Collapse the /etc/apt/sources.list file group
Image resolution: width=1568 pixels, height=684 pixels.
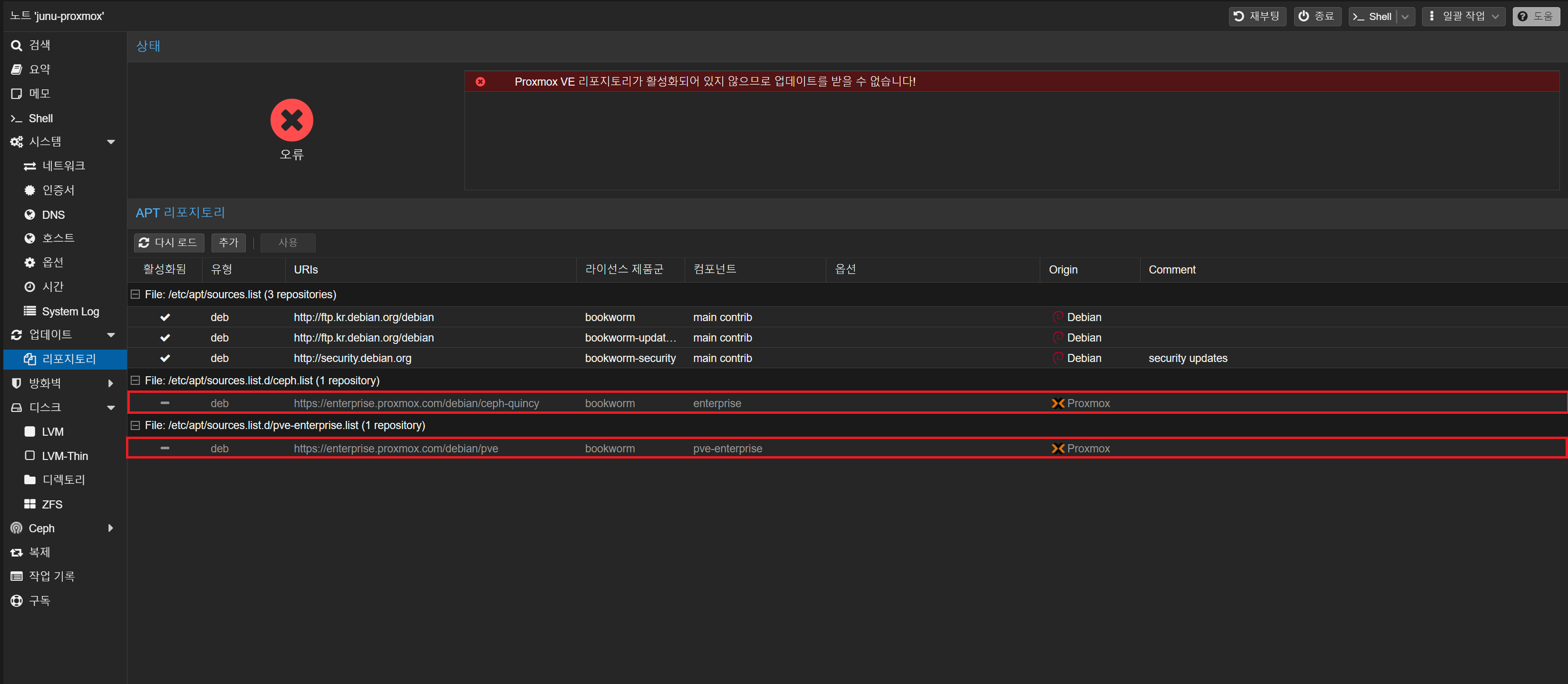135,295
